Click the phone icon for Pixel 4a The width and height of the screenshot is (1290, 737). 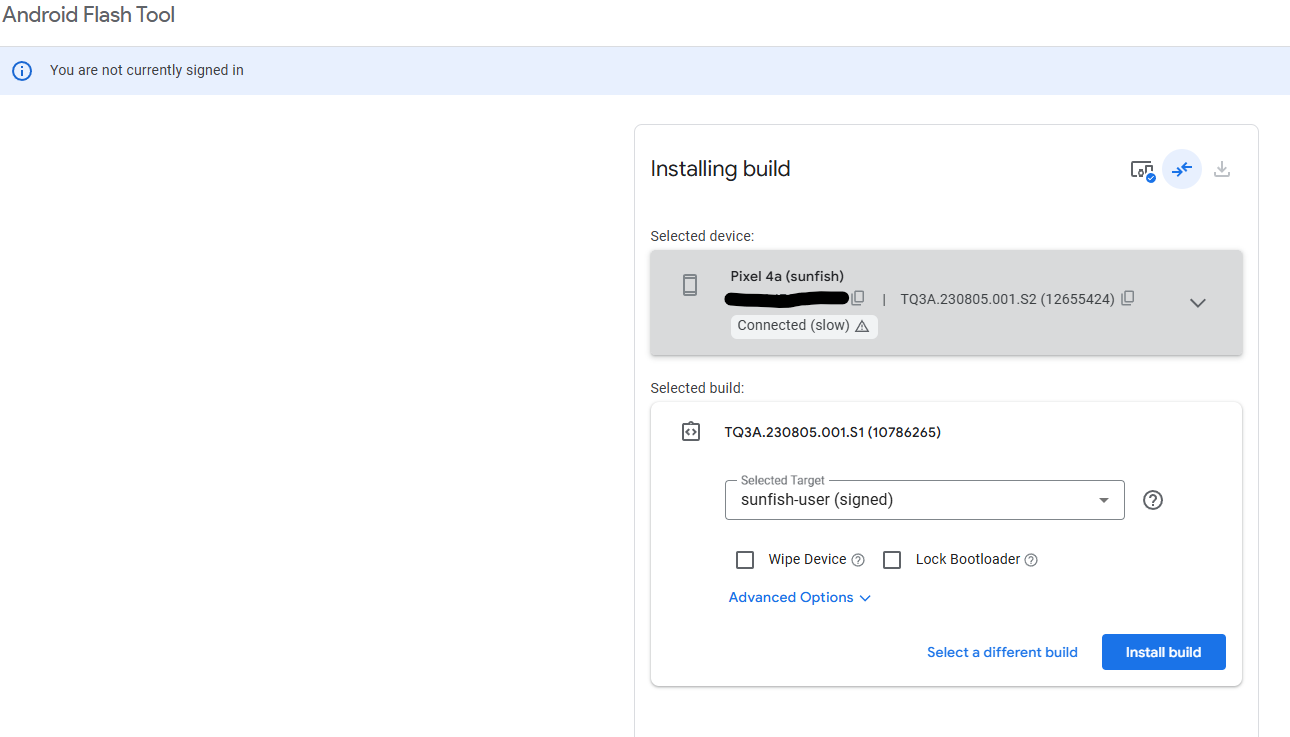pos(690,285)
